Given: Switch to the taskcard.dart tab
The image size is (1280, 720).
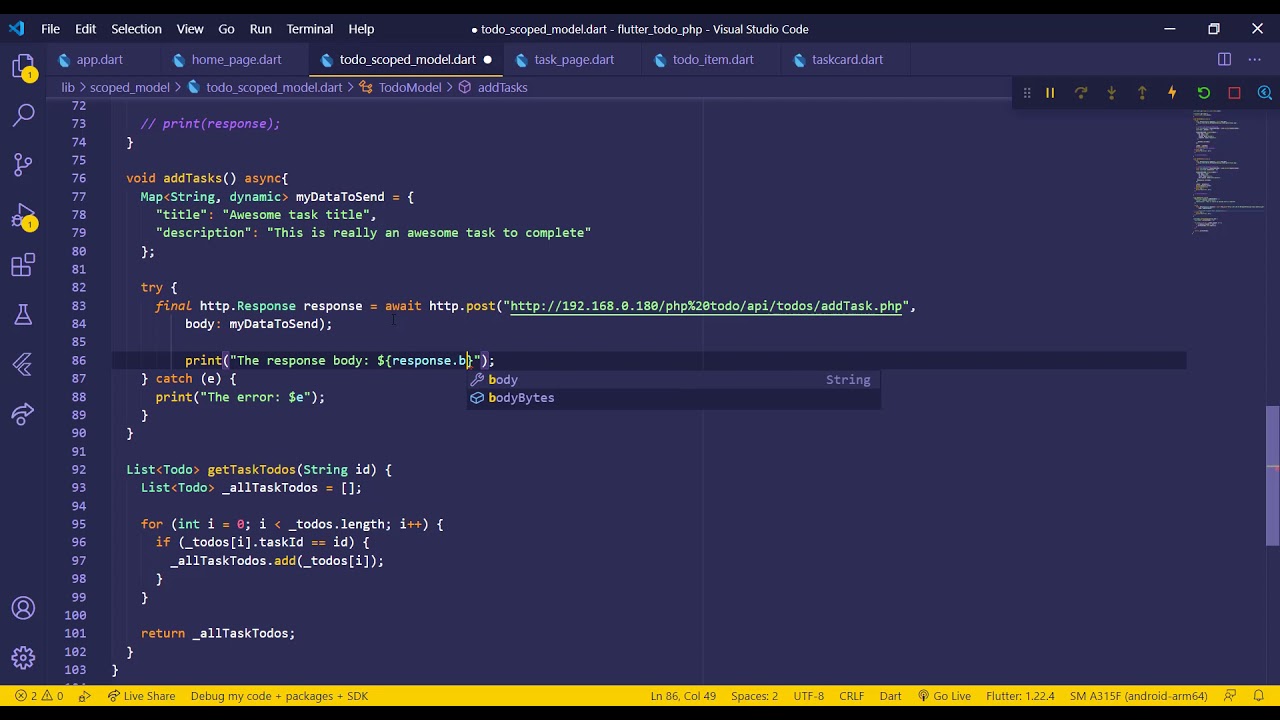Looking at the screenshot, I should 847,60.
